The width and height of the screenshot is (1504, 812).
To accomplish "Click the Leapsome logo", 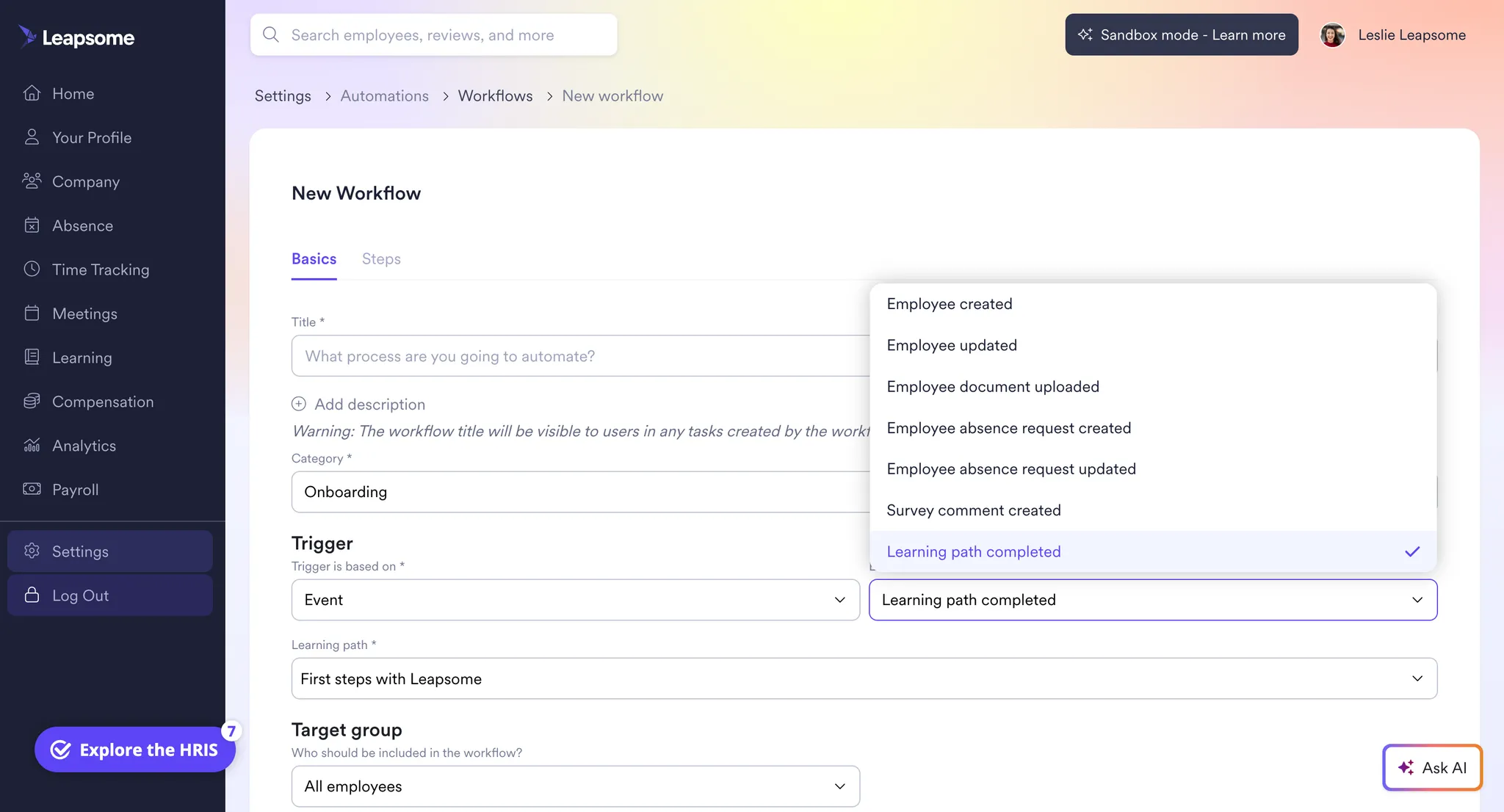I will 76,37.
